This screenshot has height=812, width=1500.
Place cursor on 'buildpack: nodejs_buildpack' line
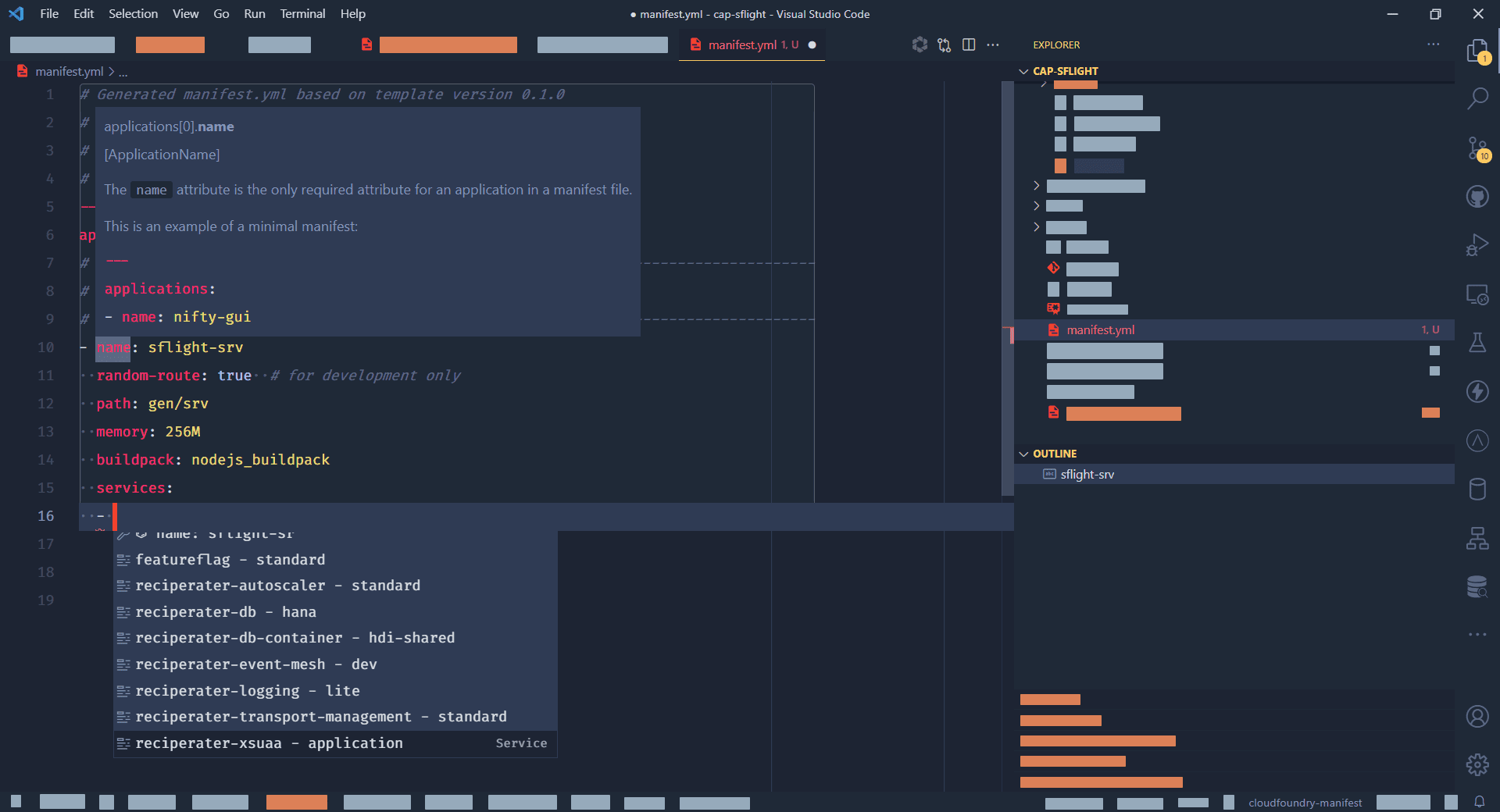(x=212, y=460)
